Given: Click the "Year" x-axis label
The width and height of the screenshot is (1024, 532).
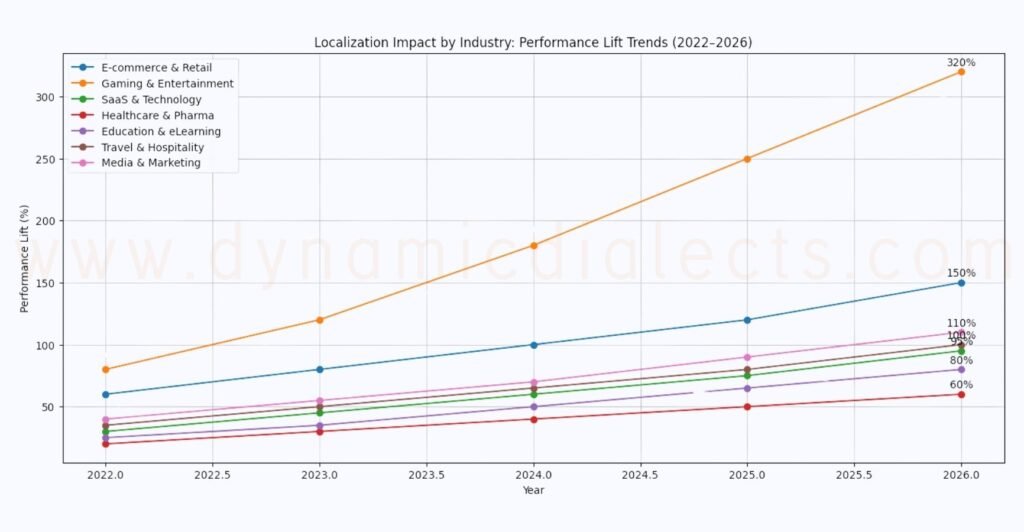Looking at the screenshot, I should point(533,490).
